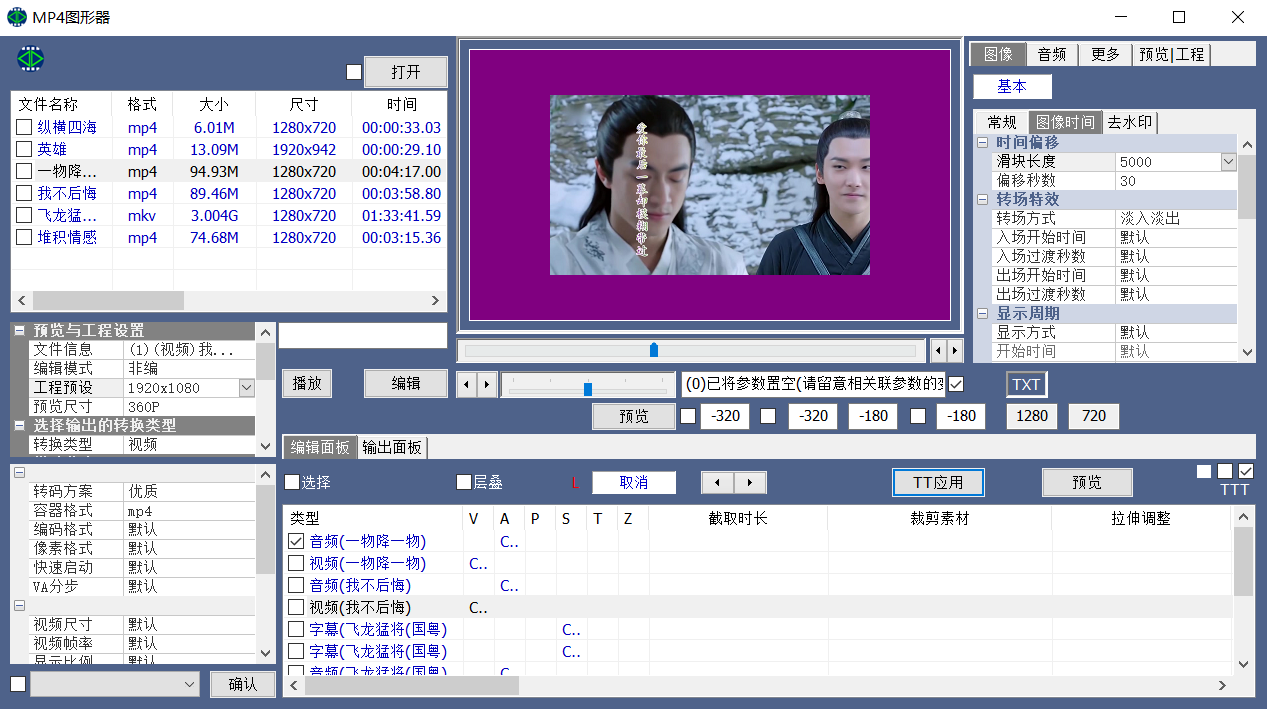
Task: Click the 转码方案 value 优质
Action: point(189,491)
